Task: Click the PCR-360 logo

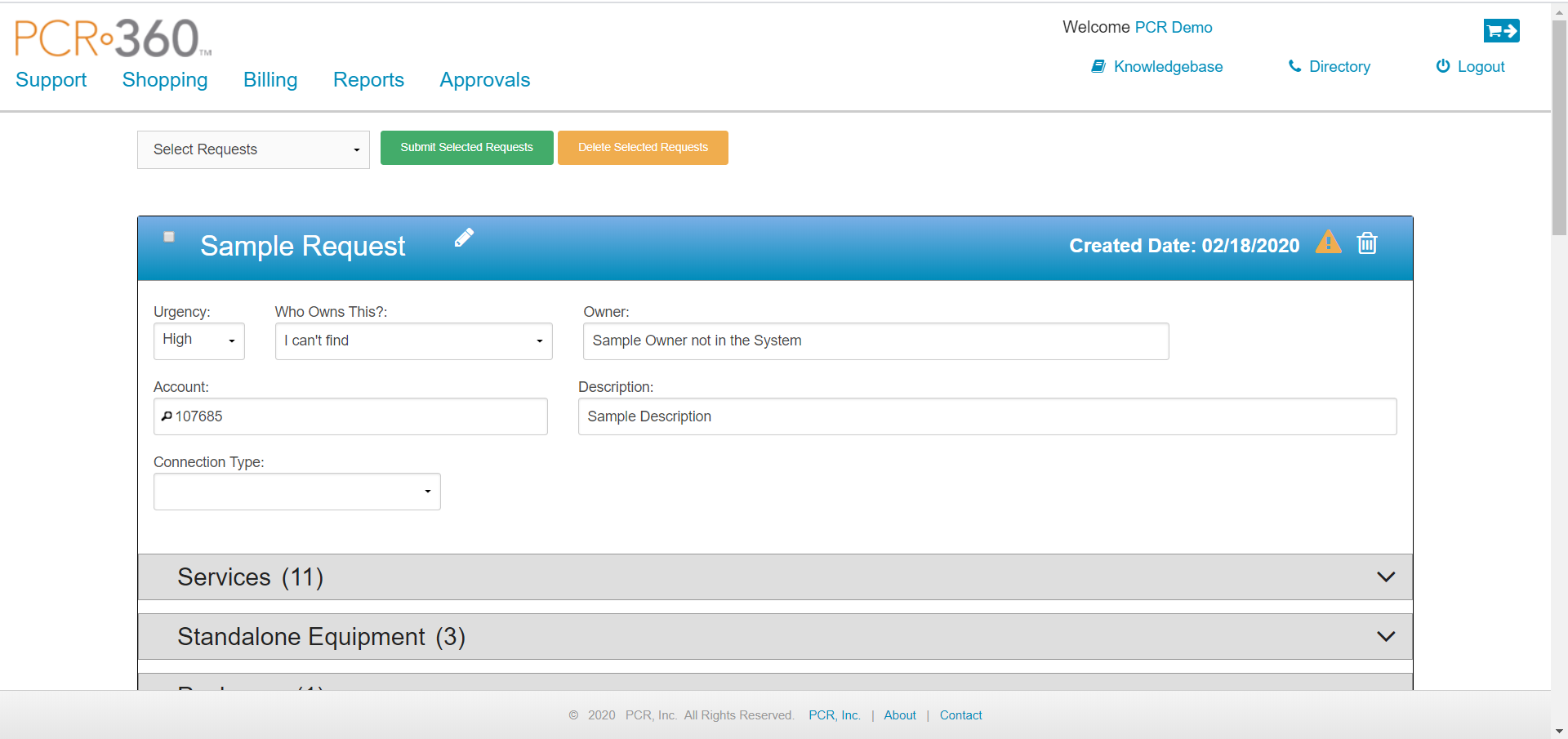Action: 113,38
